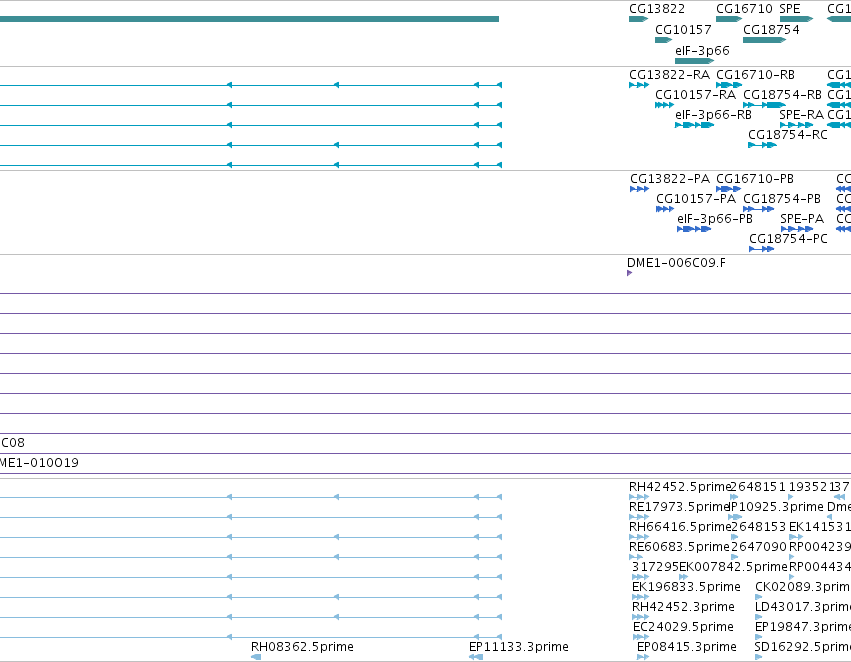
Task: Click transcript eIF-3p66-RB
Action: (713, 115)
